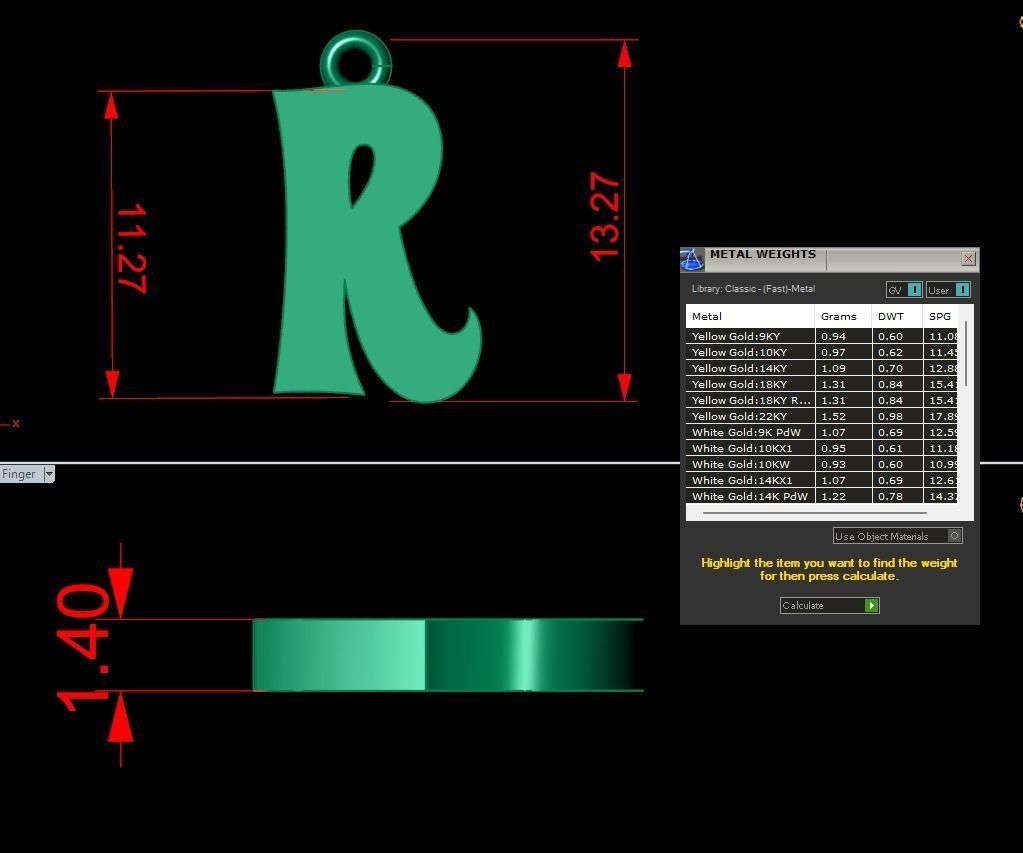
Task: Click the Metal Weights cone icon
Action: [692, 259]
